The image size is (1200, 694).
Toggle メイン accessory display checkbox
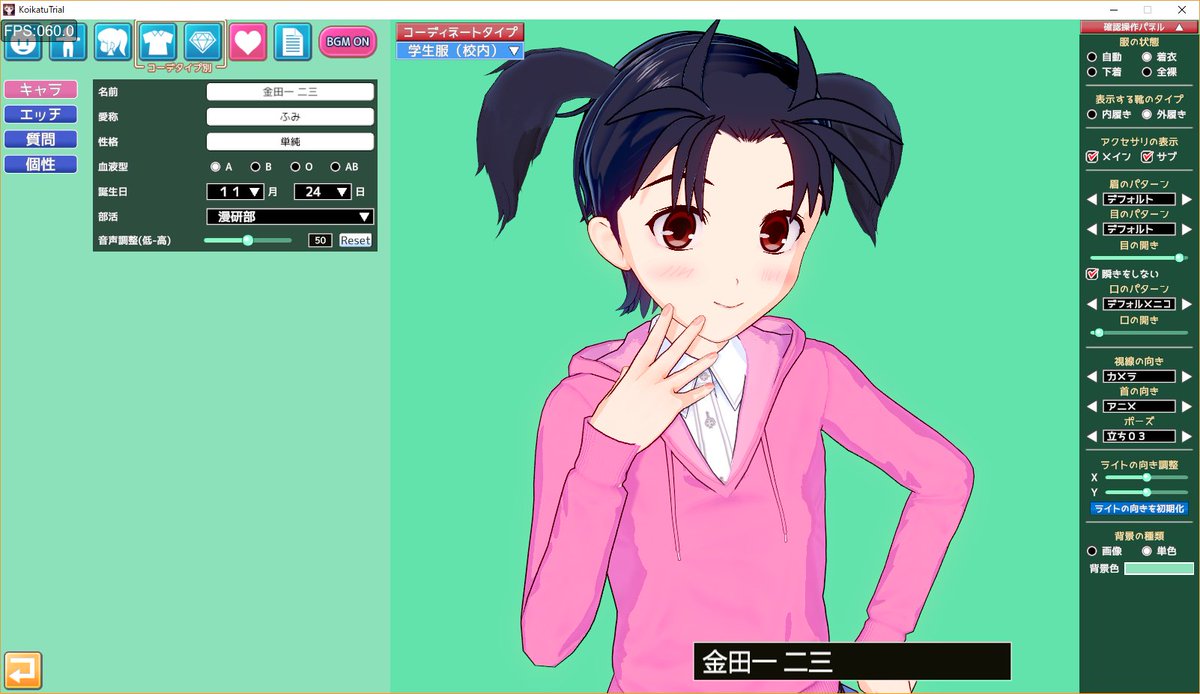[x=1093, y=157]
